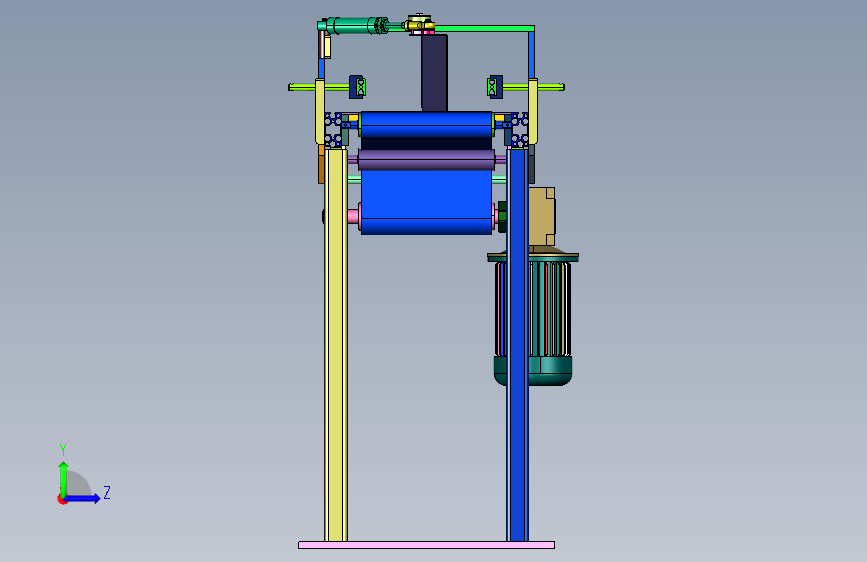Viewport: 867px width, 562px height.
Task: Click the Z axis arrow on the triad
Action: coord(83,498)
